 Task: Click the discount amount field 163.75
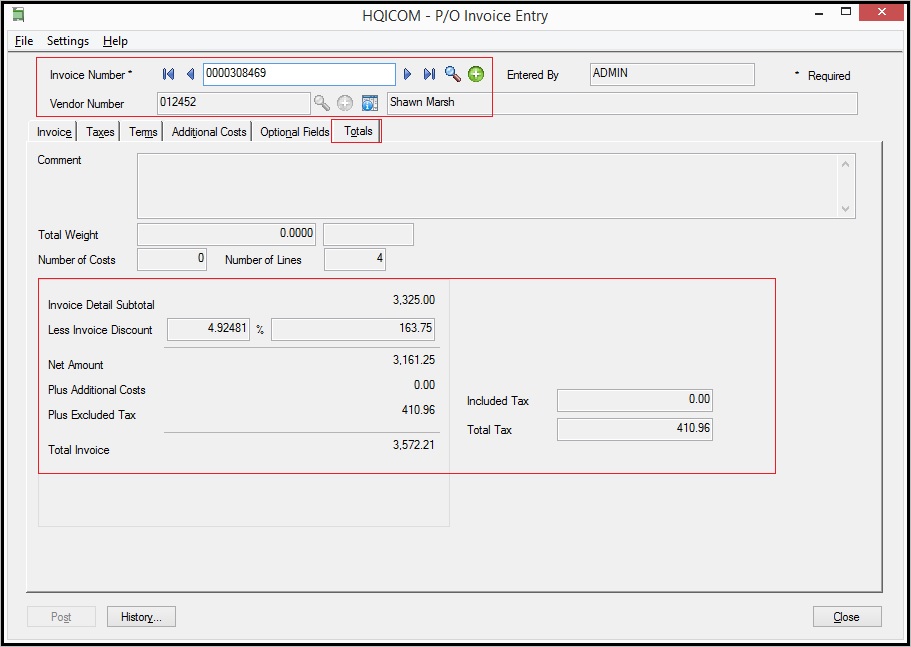[353, 329]
